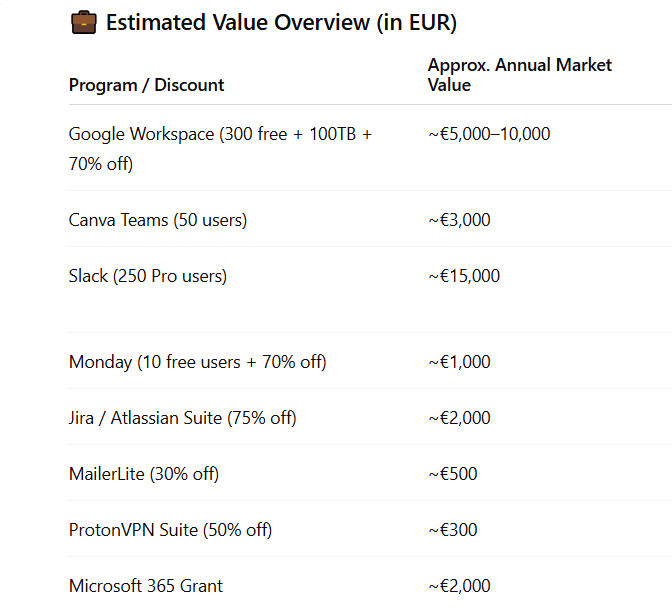Click the ~€2,000 value for Microsoft 365 Grant
672x615 pixels.
click(459, 586)
